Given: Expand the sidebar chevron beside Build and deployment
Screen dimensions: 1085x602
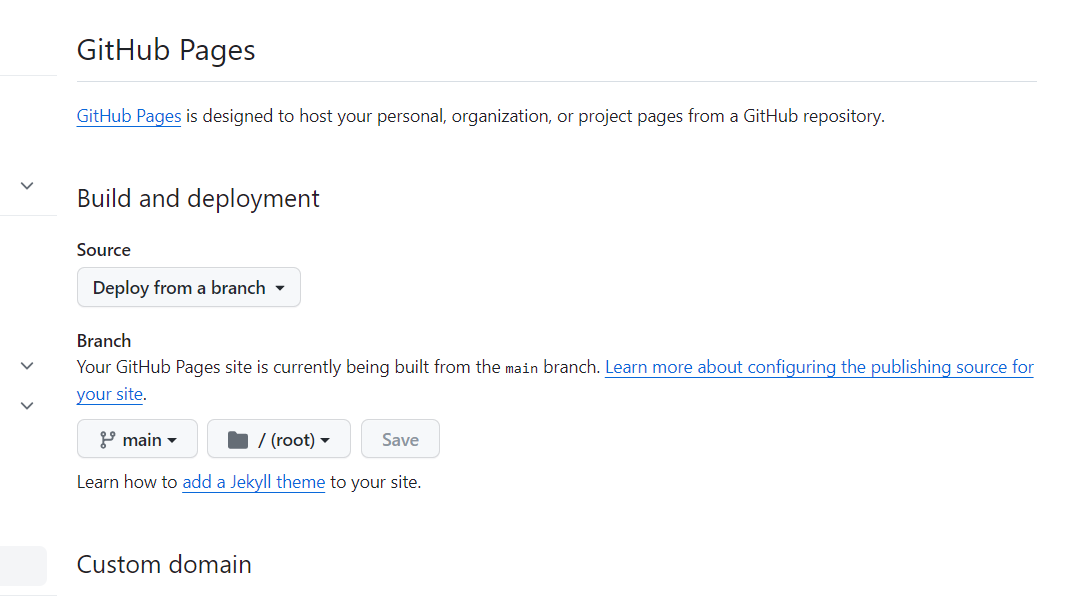Looking at the screenshot, I should click(27, 185).
